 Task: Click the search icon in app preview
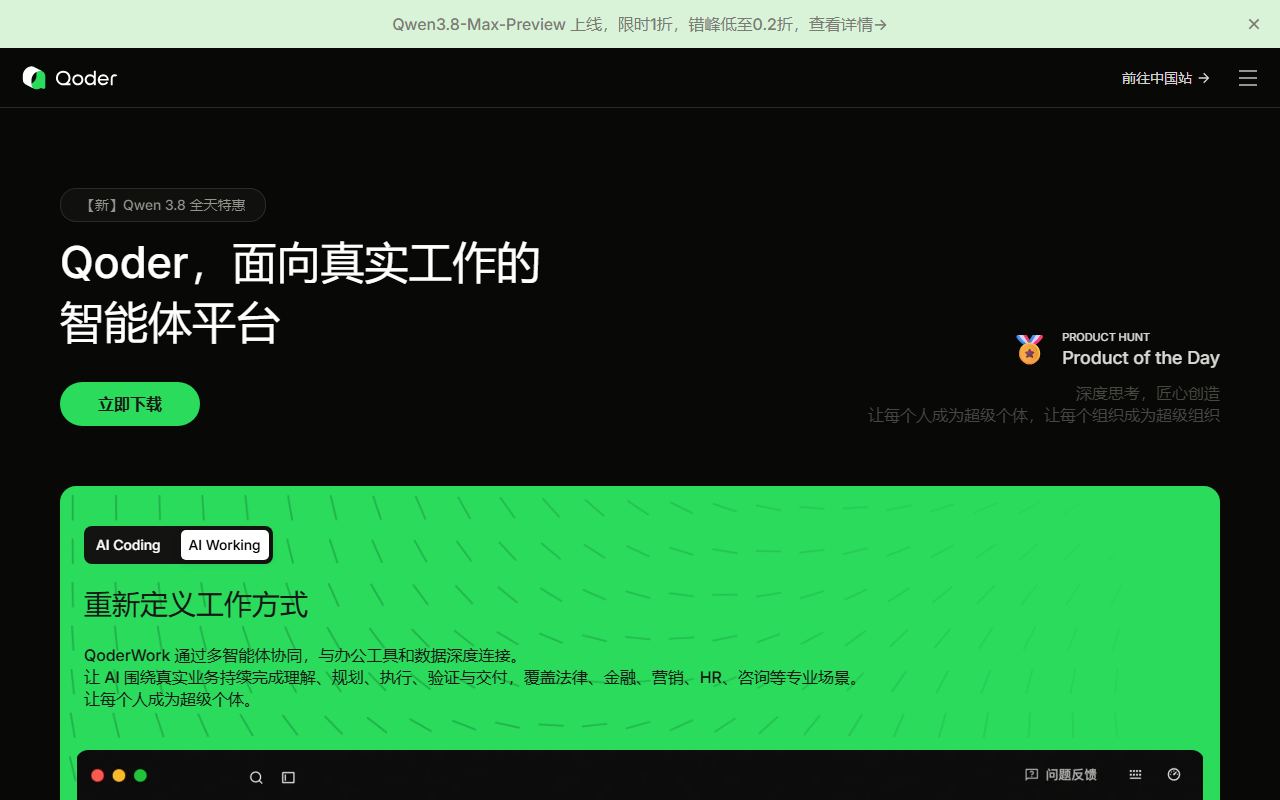point(256,777)
